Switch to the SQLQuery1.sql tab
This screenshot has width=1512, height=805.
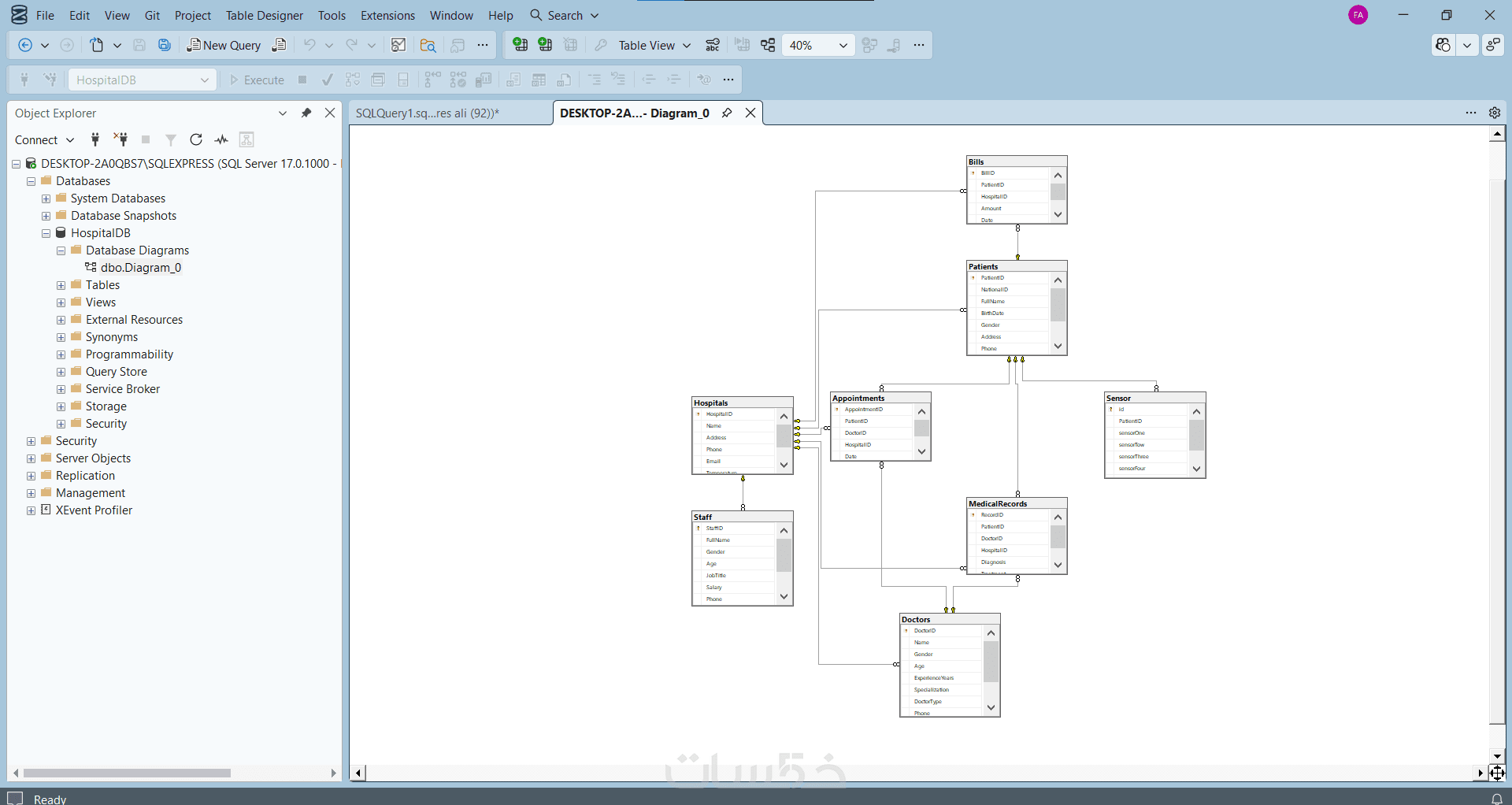pos(428,113)
